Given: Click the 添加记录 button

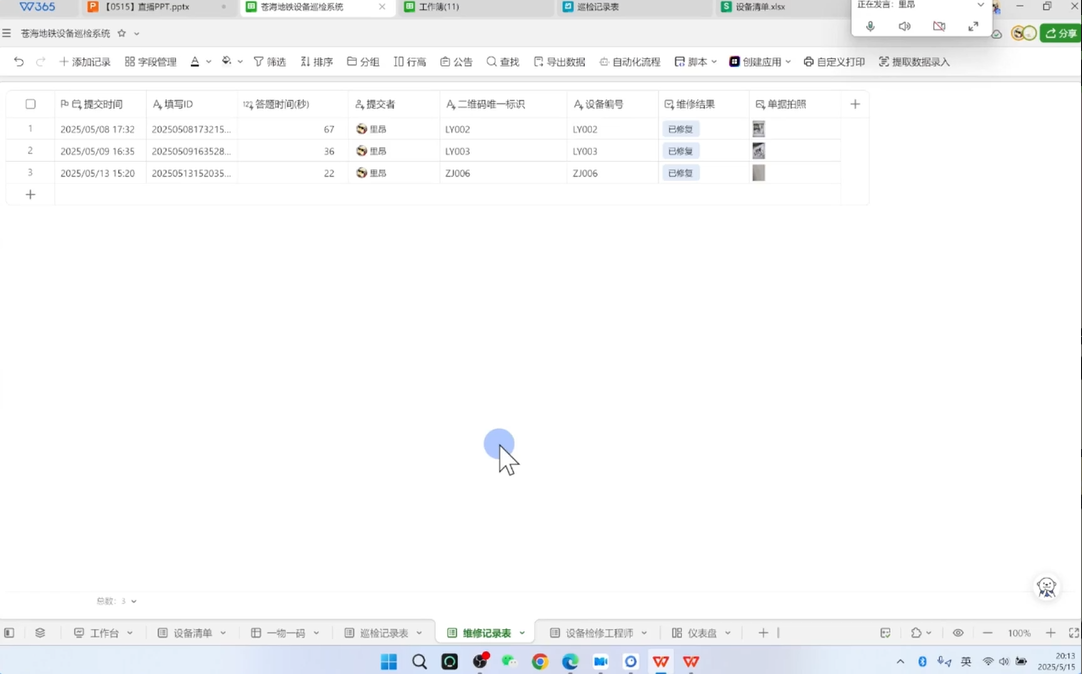Looking at the screenshot, I should click(x=85, y=62).
